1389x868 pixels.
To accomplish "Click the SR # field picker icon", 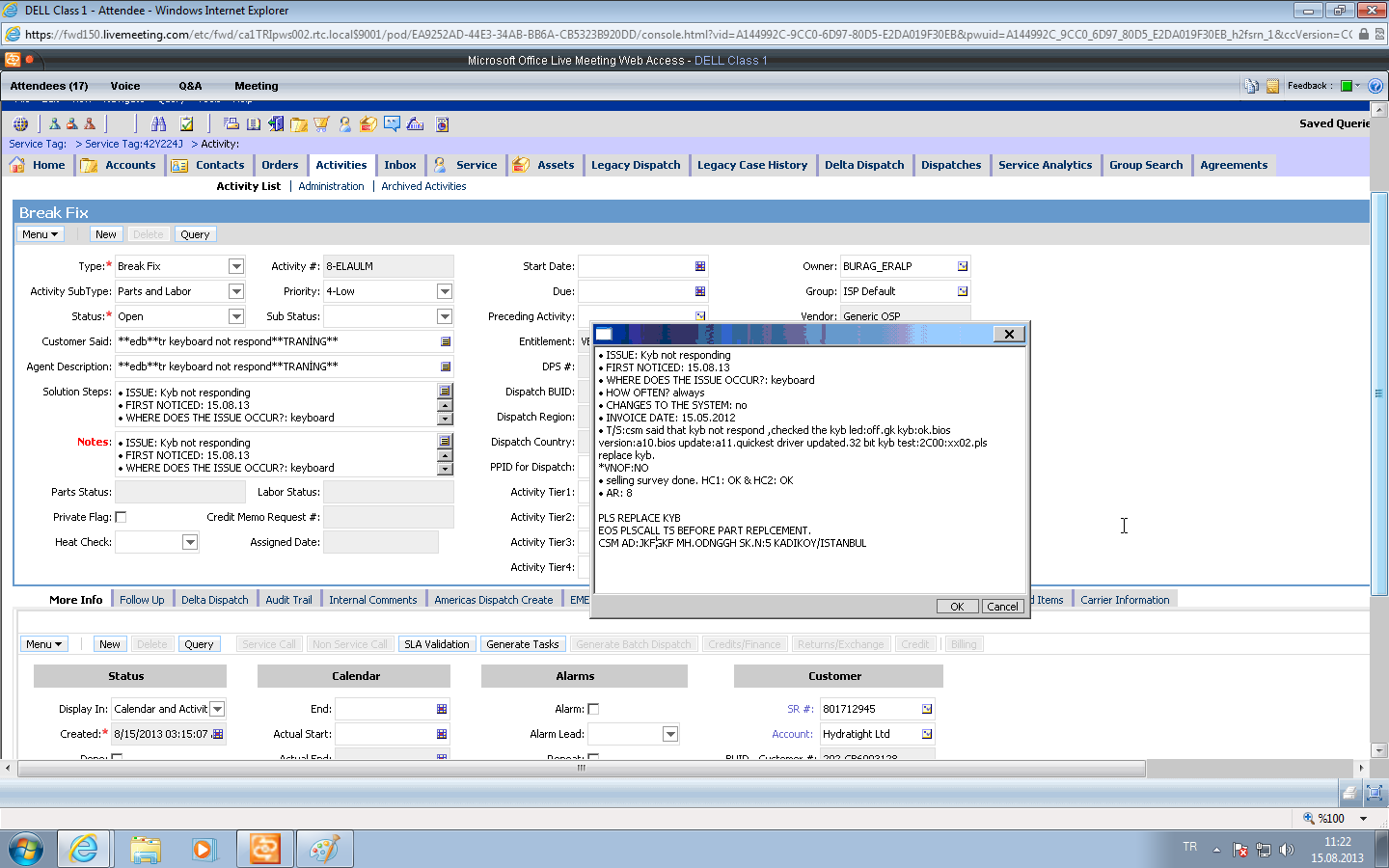I will pos(927,709).
